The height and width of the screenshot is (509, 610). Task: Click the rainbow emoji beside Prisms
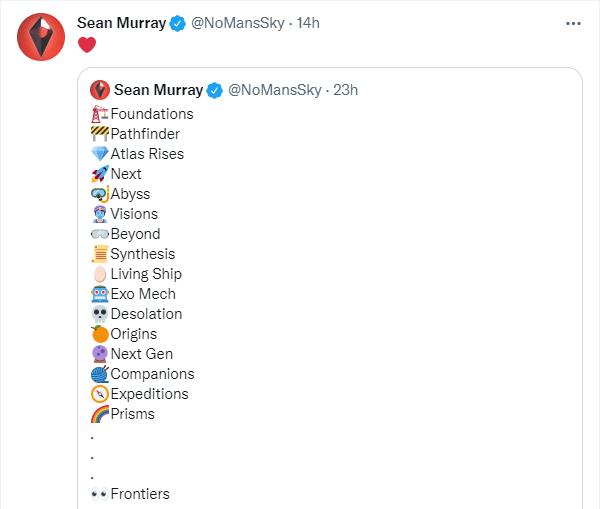click(x=99, y=414)
